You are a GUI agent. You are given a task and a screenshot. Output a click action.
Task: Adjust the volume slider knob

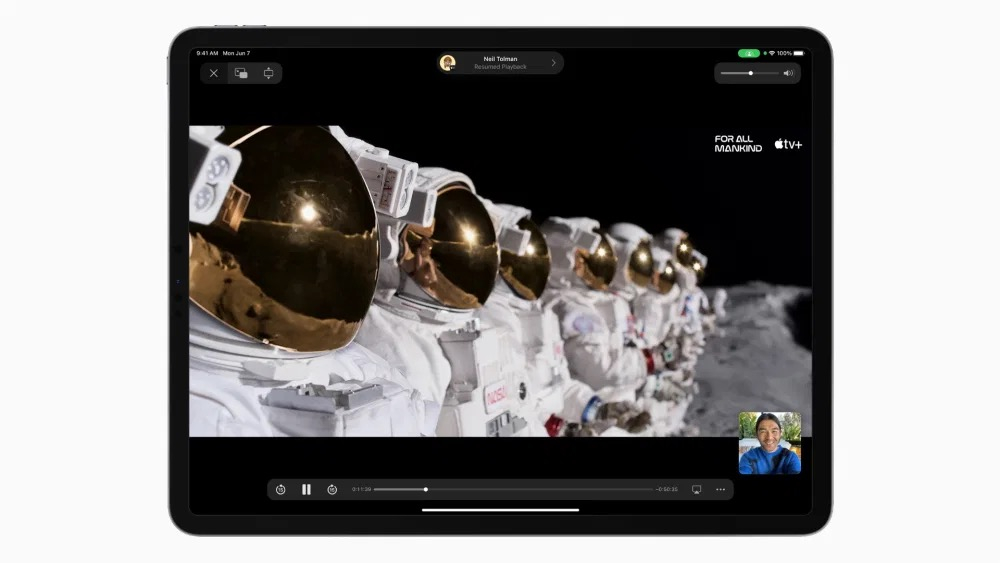[x=750, y=73]
